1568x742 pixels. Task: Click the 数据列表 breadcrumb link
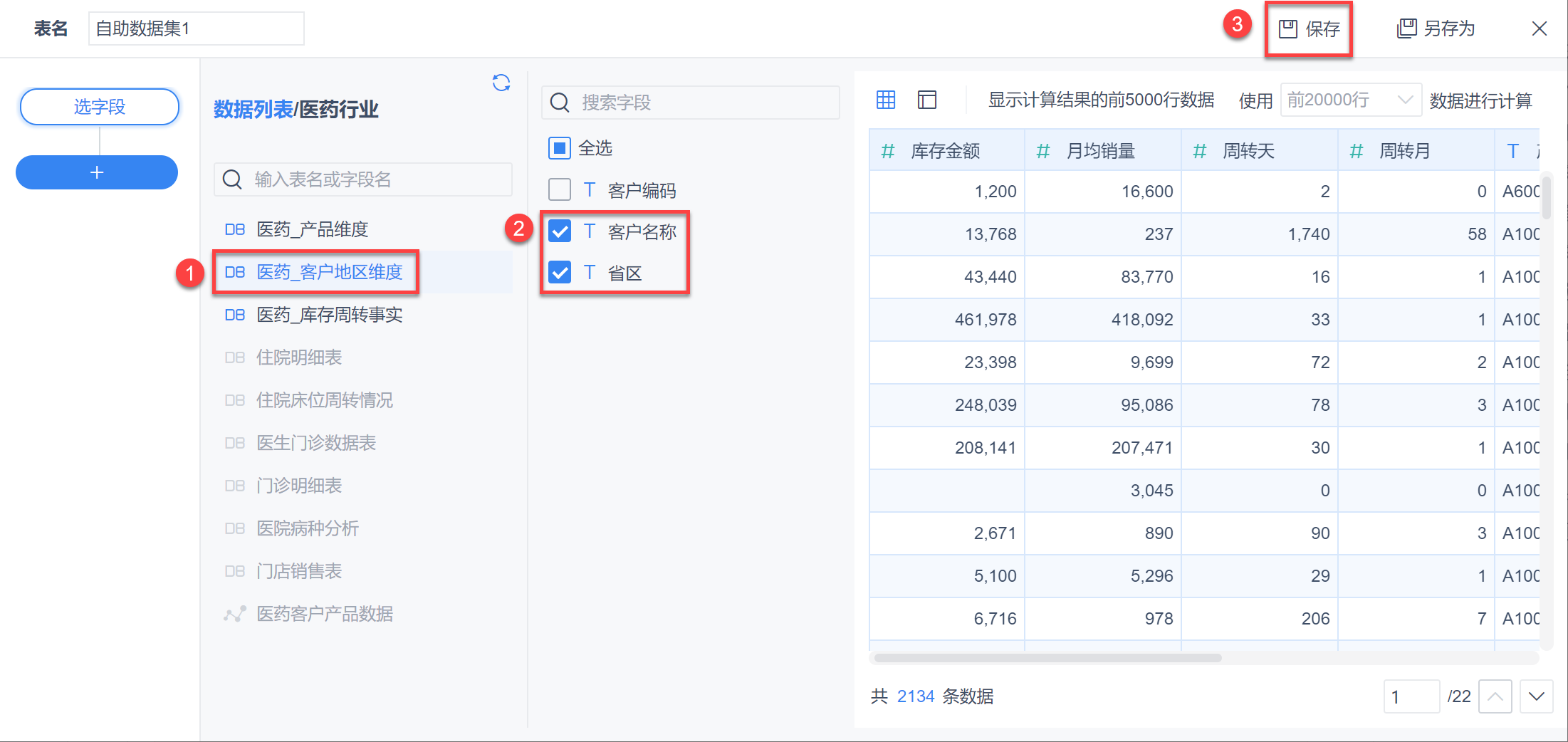pyautogui.click(x=253, y=110)
